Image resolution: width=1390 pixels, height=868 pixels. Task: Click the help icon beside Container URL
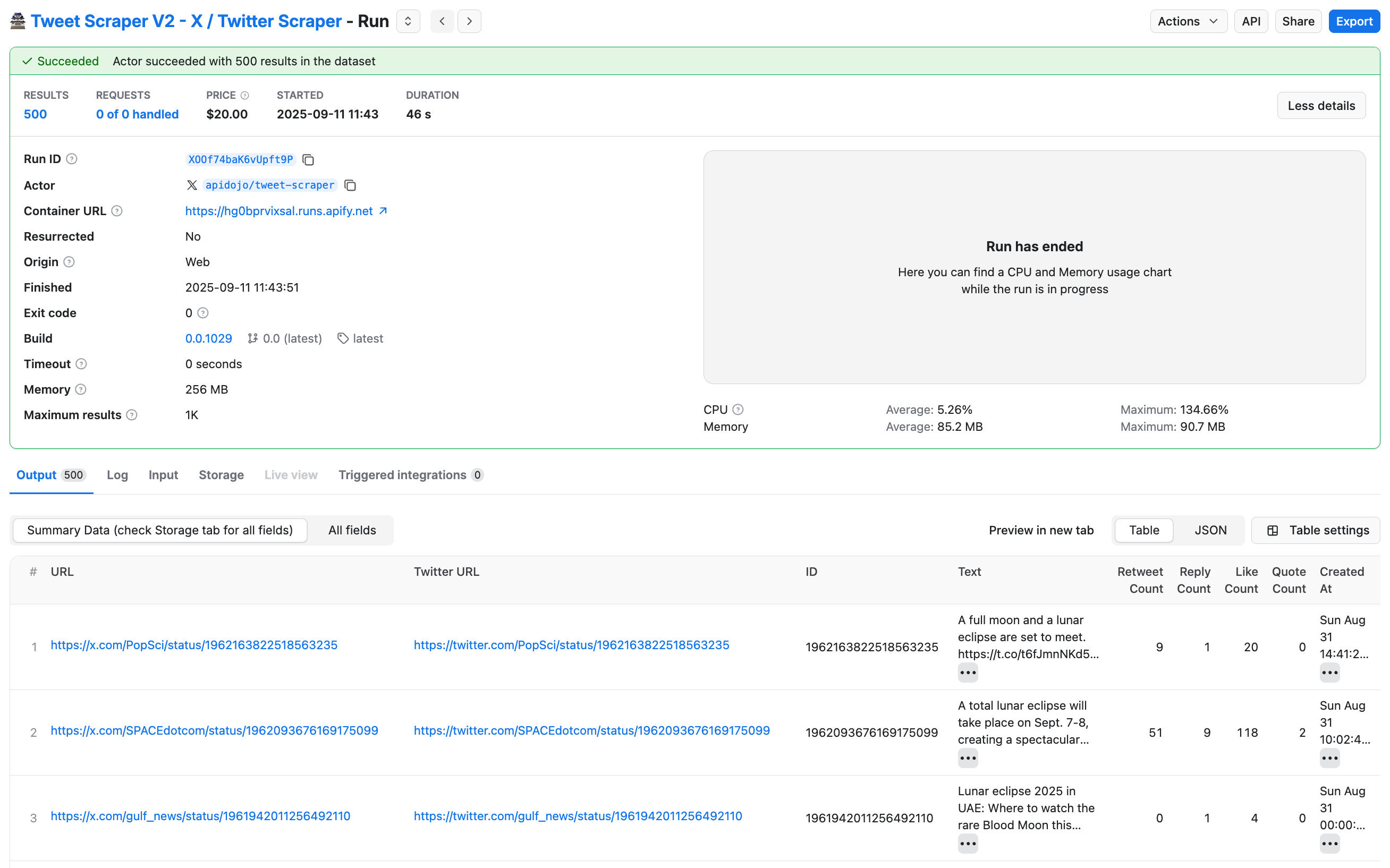pos(116,211)
